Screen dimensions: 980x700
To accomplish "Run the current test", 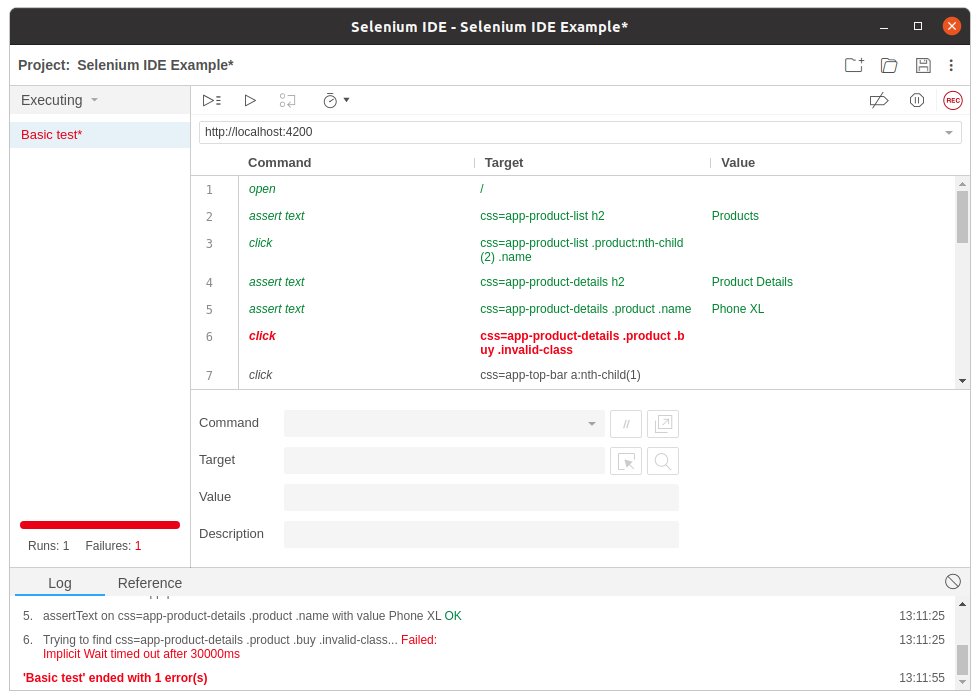I will point(250,100).
